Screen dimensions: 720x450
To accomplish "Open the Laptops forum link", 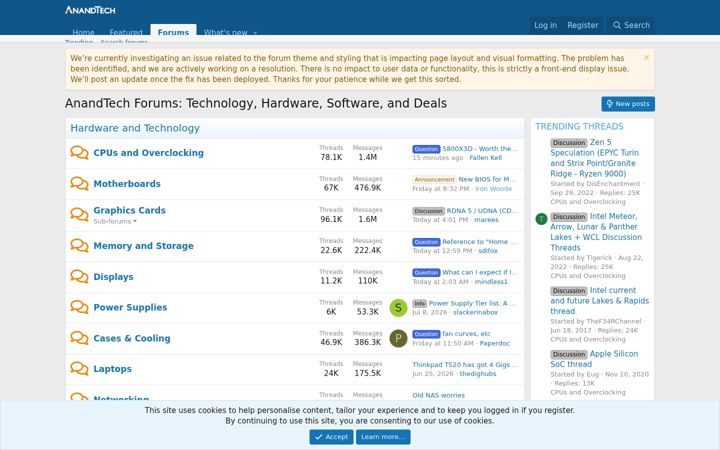I will (x=112, y=369).
